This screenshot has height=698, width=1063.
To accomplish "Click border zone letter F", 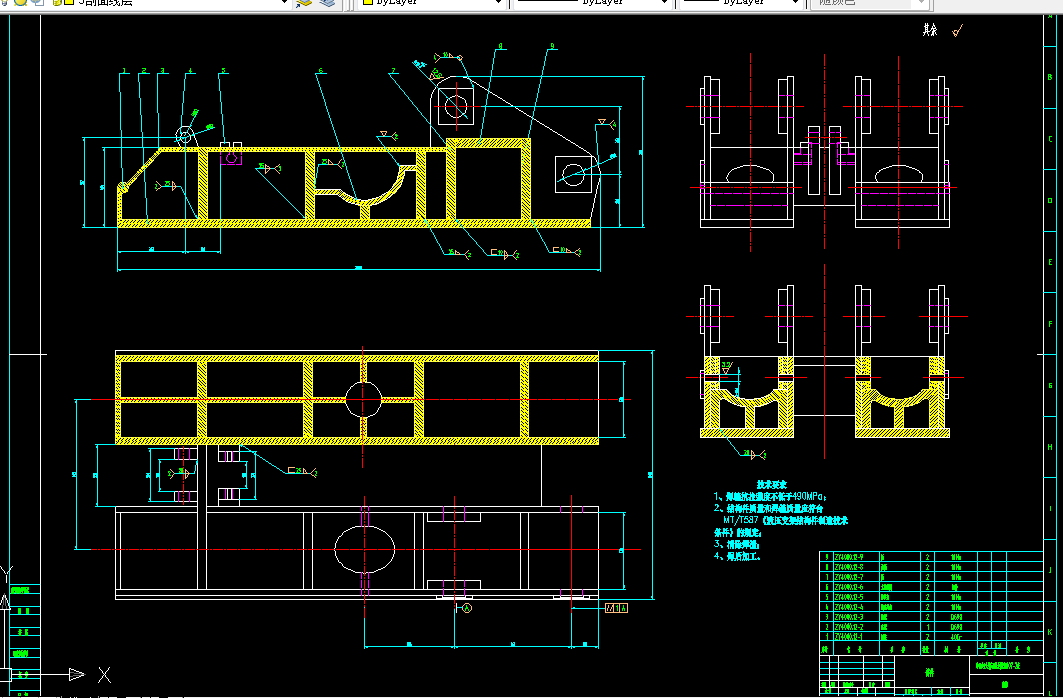I will pos(1051,324).
